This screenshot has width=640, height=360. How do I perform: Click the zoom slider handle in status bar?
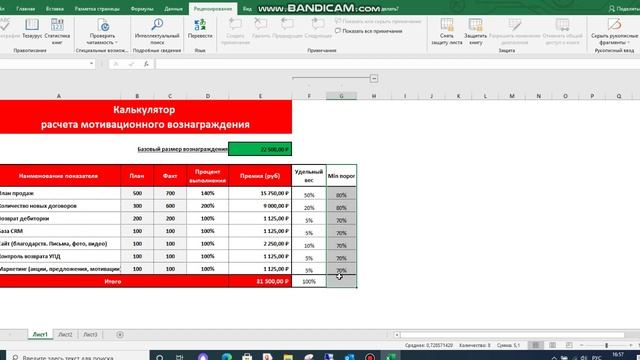[607, 345]
